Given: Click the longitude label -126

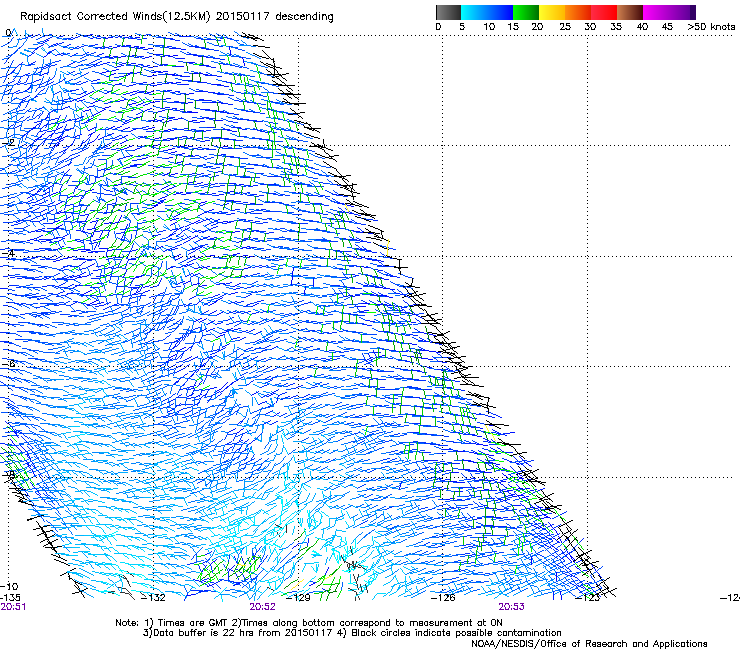Looking at the screenshot, I should click(x=443, y=598).
